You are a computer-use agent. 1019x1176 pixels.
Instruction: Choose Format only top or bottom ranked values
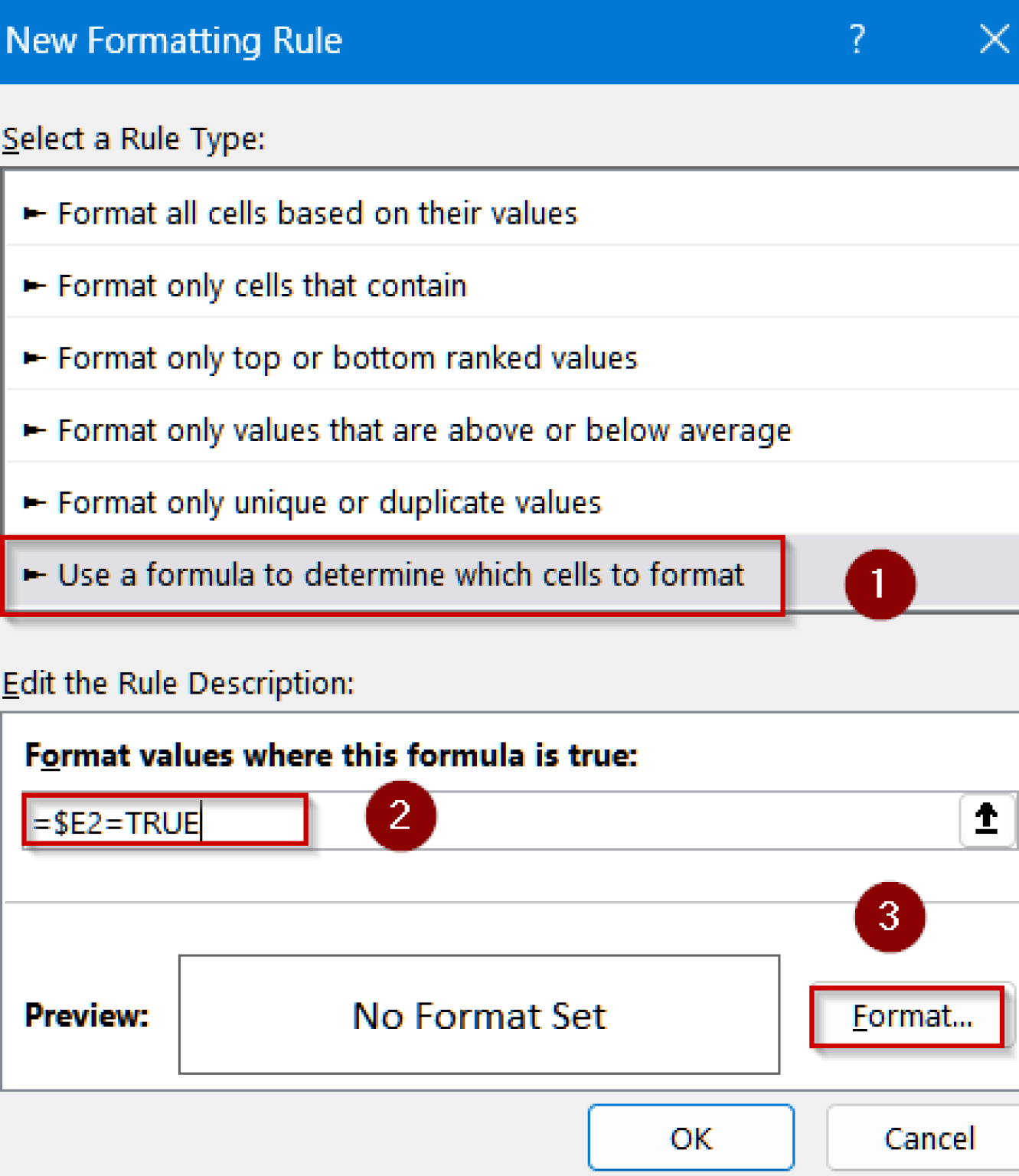[x=511, y=358]
